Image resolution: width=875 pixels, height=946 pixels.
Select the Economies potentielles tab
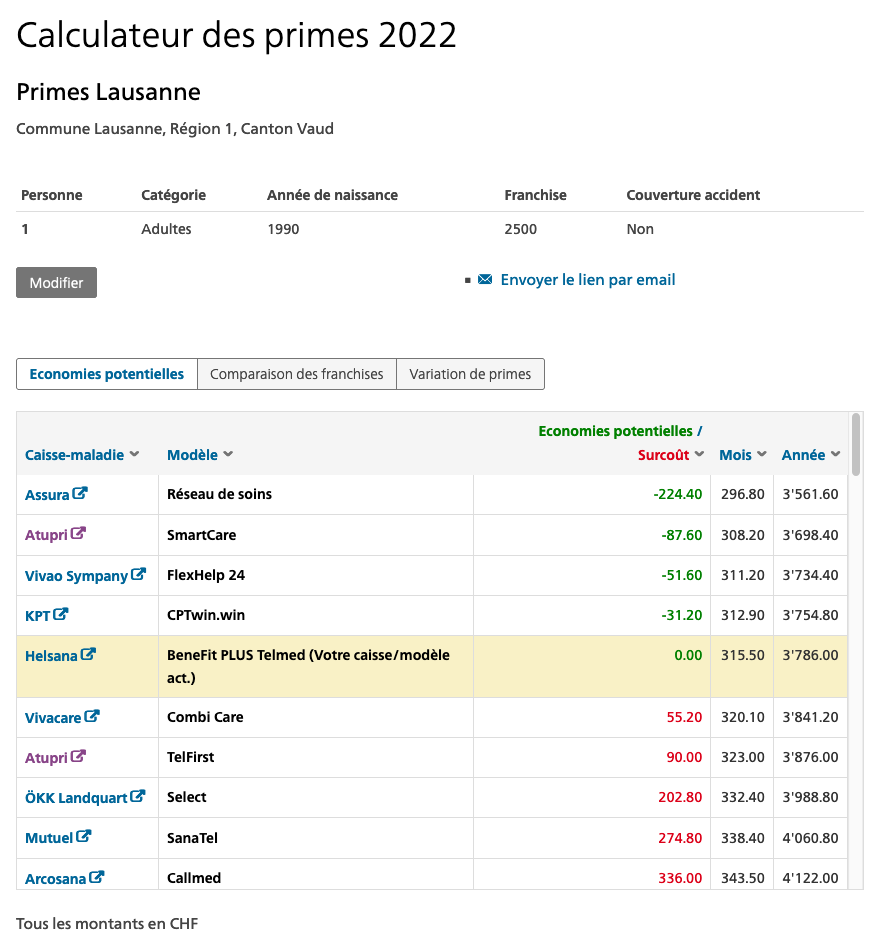[x=107, y=374]
